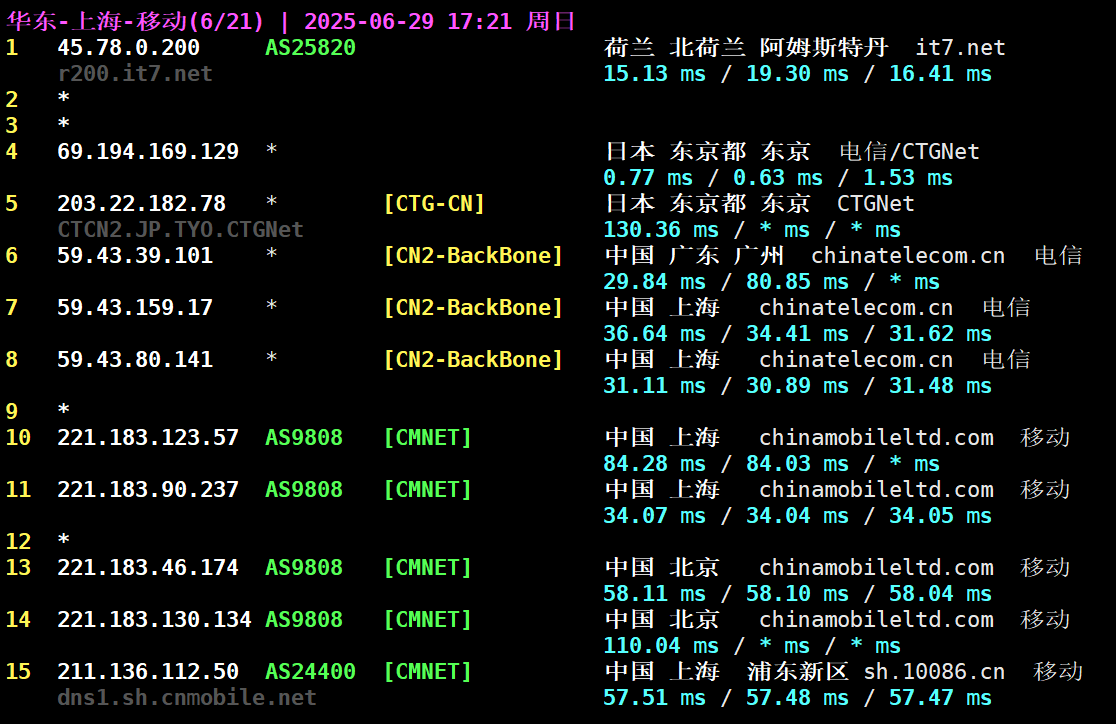The image size is (1116, 724).
Task: Select IP 203.22.182.78
Action: tap(142, 204)
